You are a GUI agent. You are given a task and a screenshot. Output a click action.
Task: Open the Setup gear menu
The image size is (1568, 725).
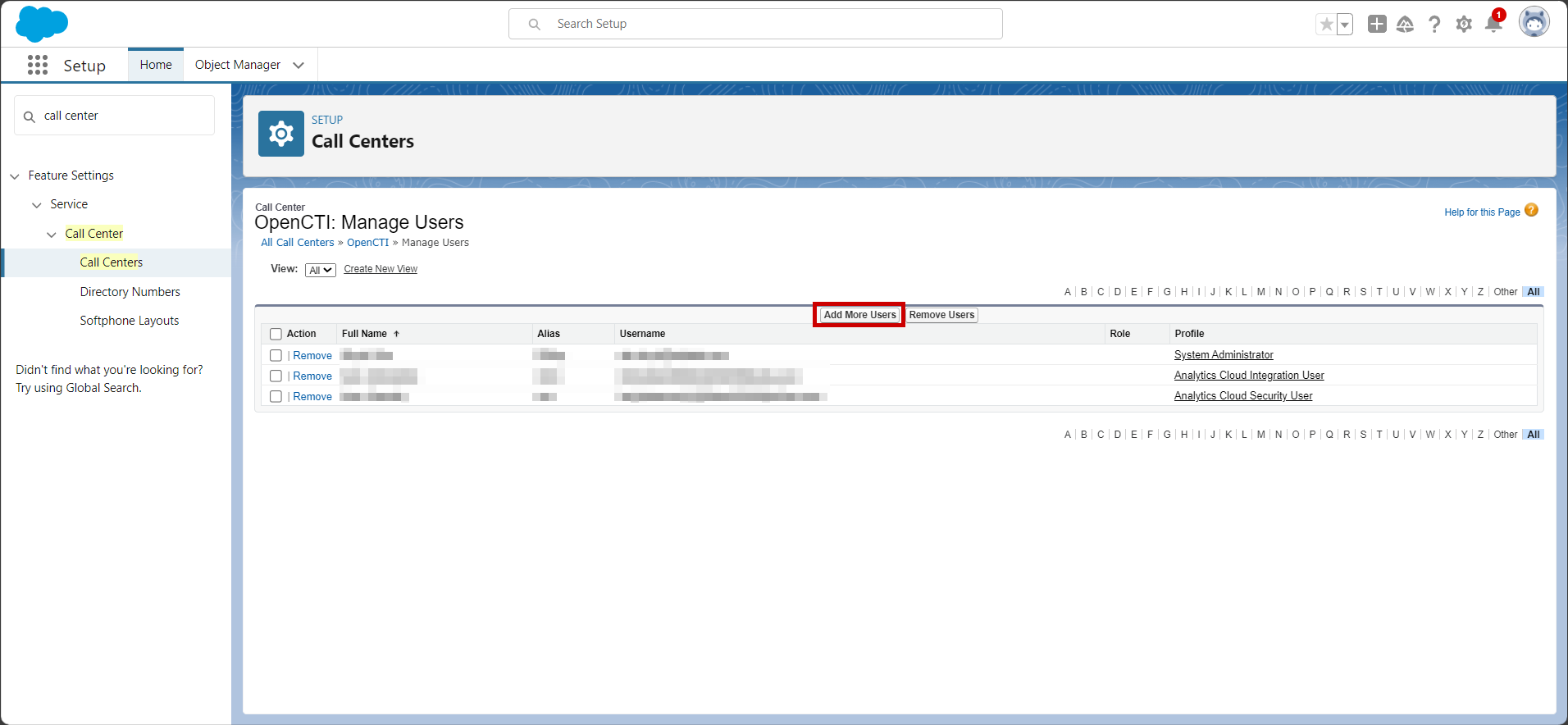1464,25
